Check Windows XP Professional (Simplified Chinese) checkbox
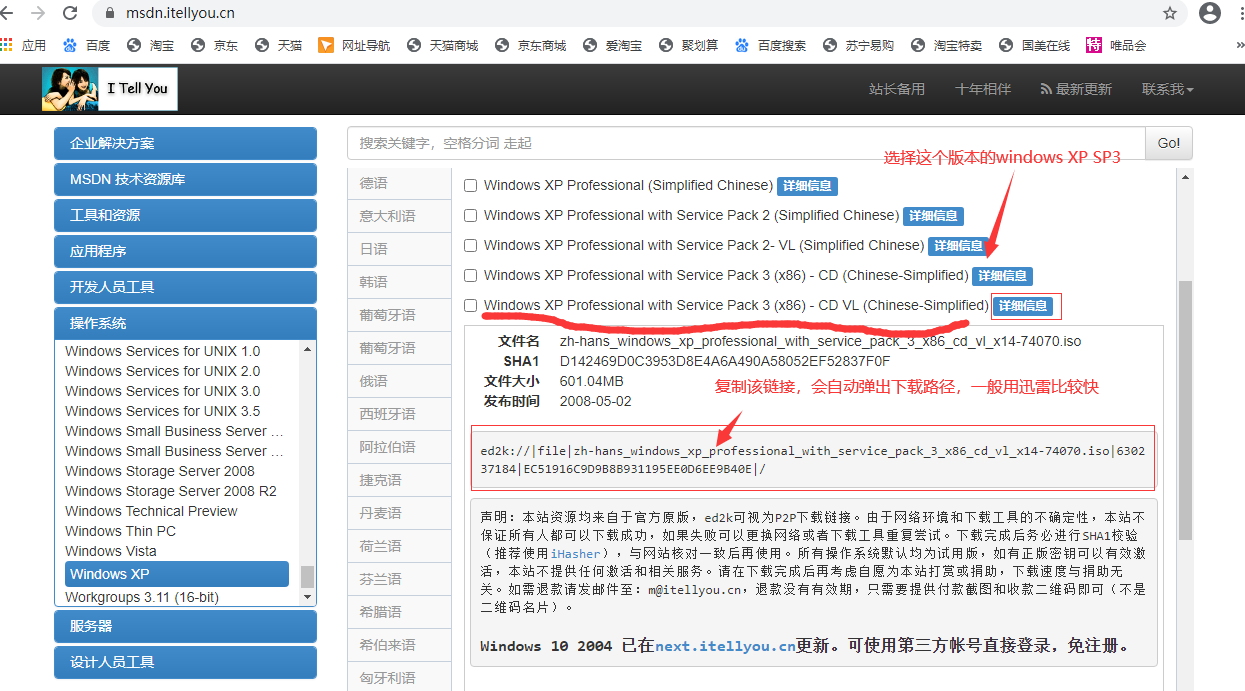 point(470,186)
